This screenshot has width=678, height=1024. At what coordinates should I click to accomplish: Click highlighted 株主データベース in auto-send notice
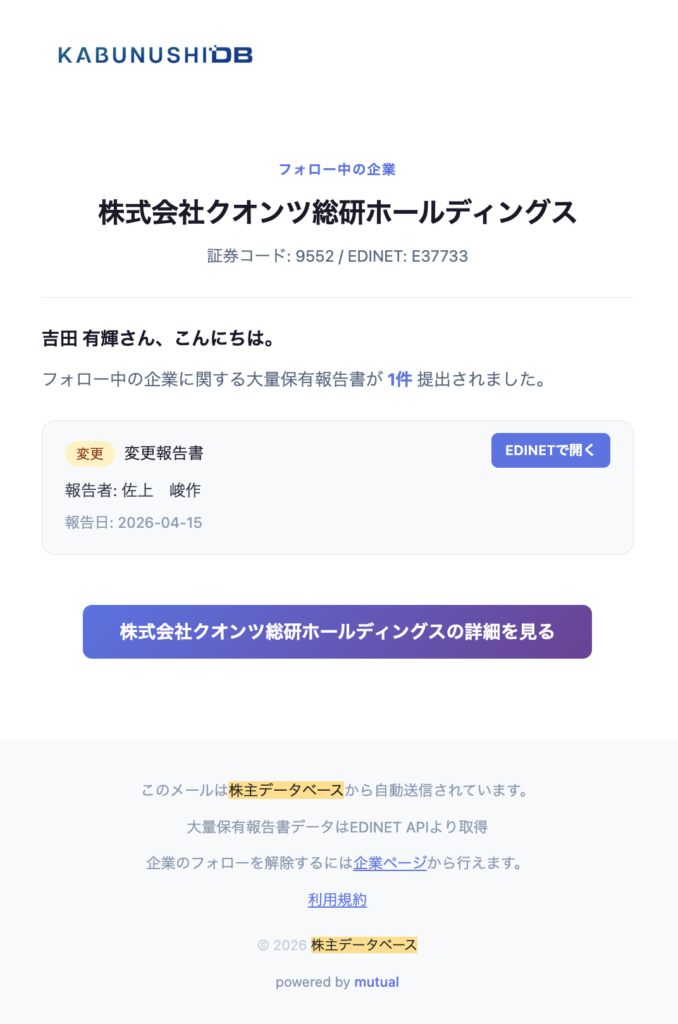[x=286, y=790]
